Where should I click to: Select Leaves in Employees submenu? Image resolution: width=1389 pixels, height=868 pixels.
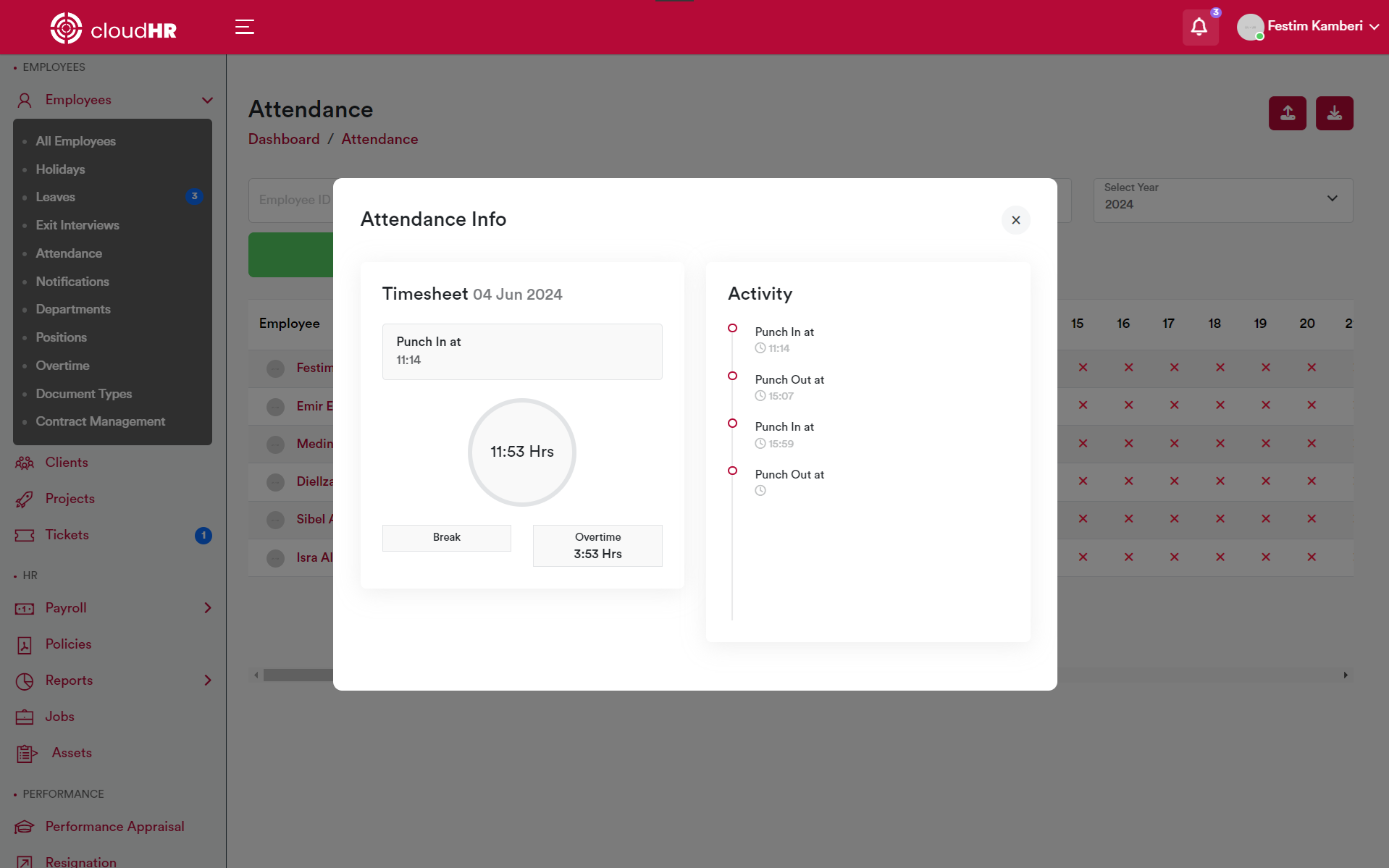[x=55, y=197]
